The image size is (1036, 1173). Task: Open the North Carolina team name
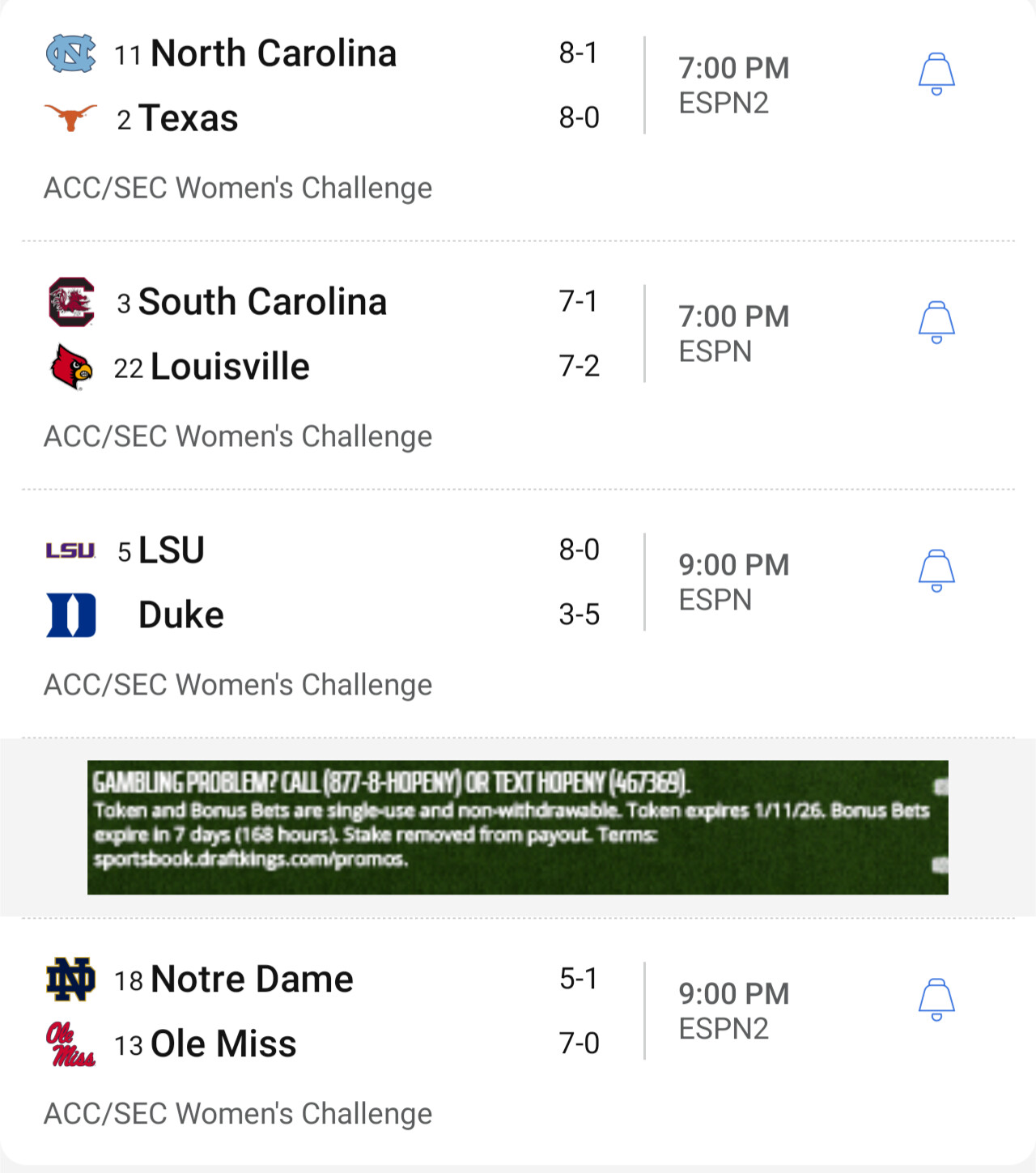click(274, 53)
